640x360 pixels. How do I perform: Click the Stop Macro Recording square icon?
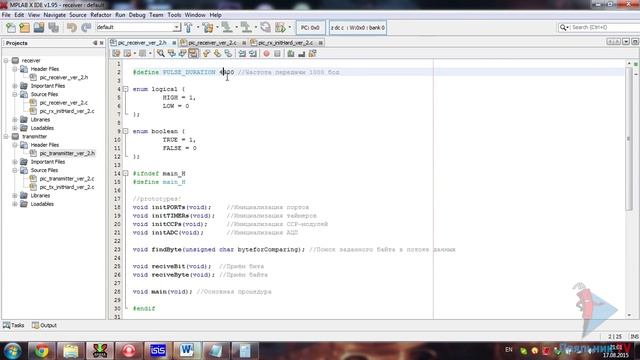[x=277, y=53]
